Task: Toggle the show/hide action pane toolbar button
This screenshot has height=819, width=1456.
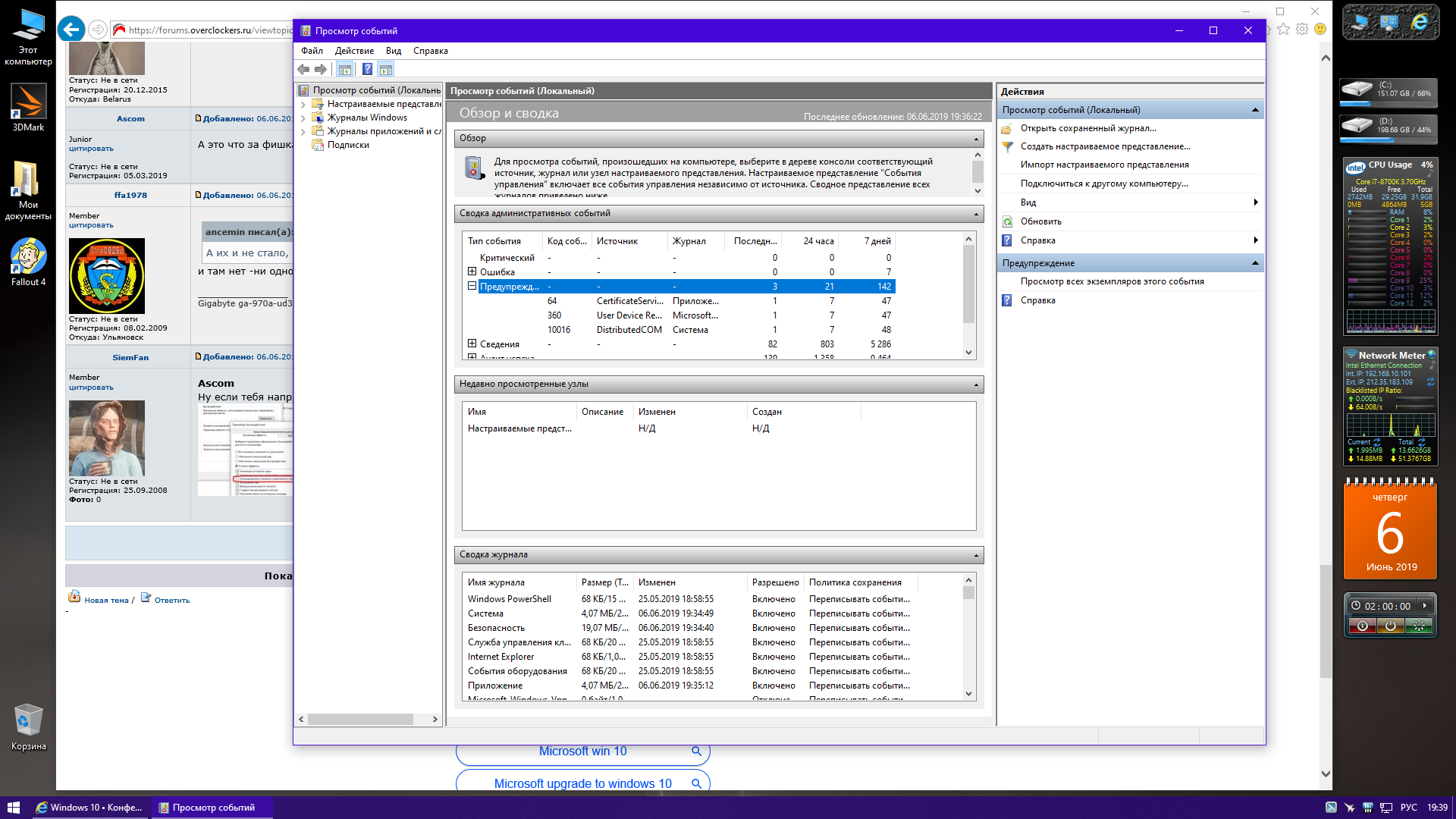Action: pyautogui.click(x=386, y=70)
